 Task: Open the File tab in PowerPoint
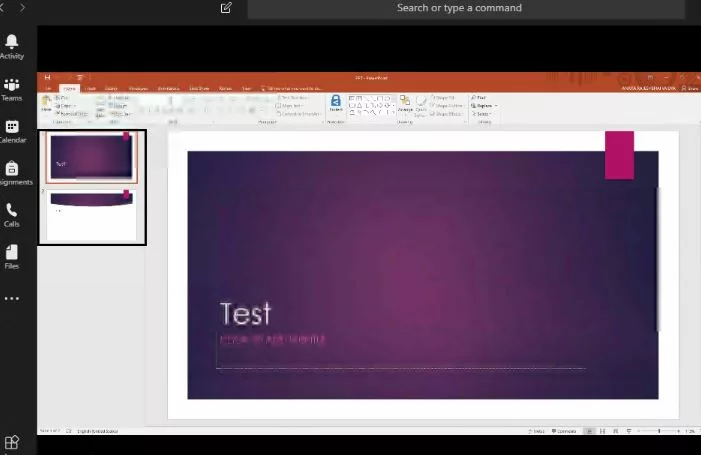48,88
